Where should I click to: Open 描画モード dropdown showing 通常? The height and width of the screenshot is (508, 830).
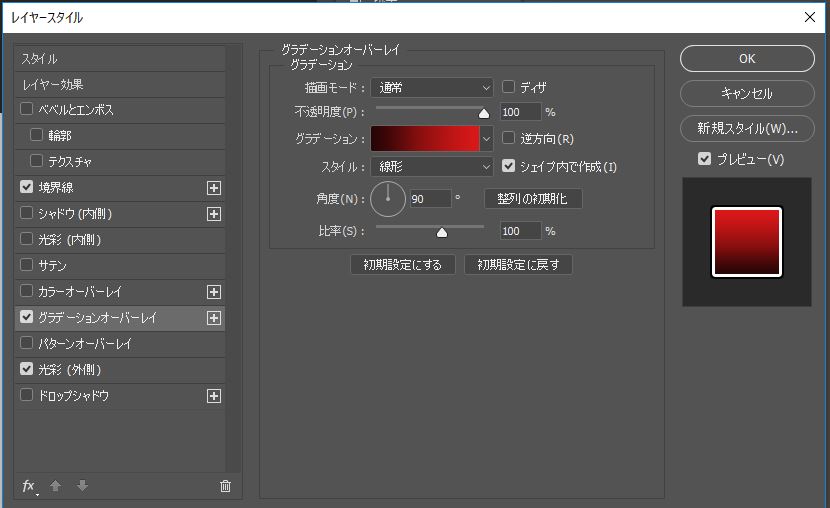(432, 88)
